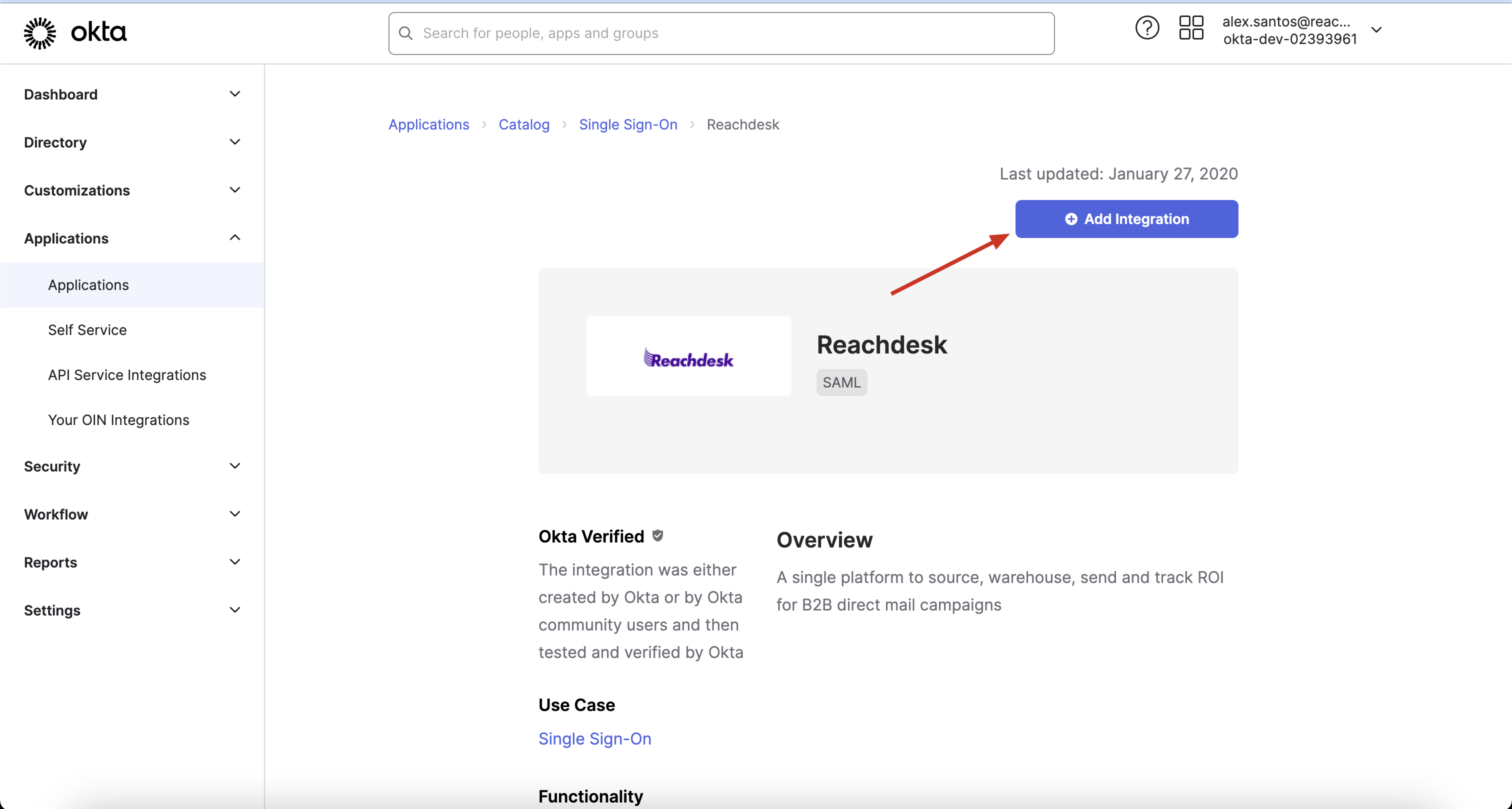Expand the Directory section chevron
This screenshot has width=1512, height=809.
(235, 142)
